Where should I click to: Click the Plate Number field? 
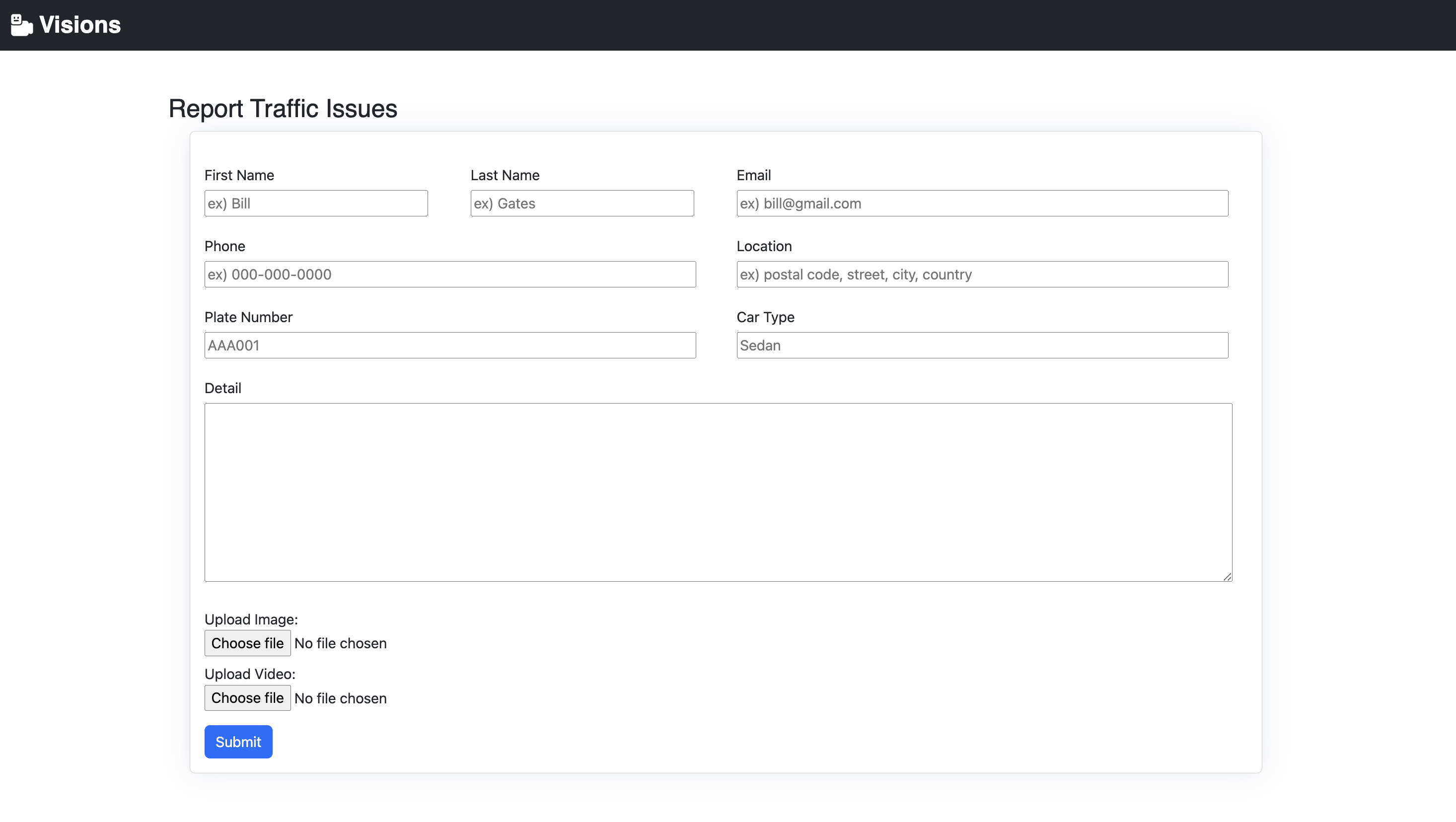[x=450, y=345]
